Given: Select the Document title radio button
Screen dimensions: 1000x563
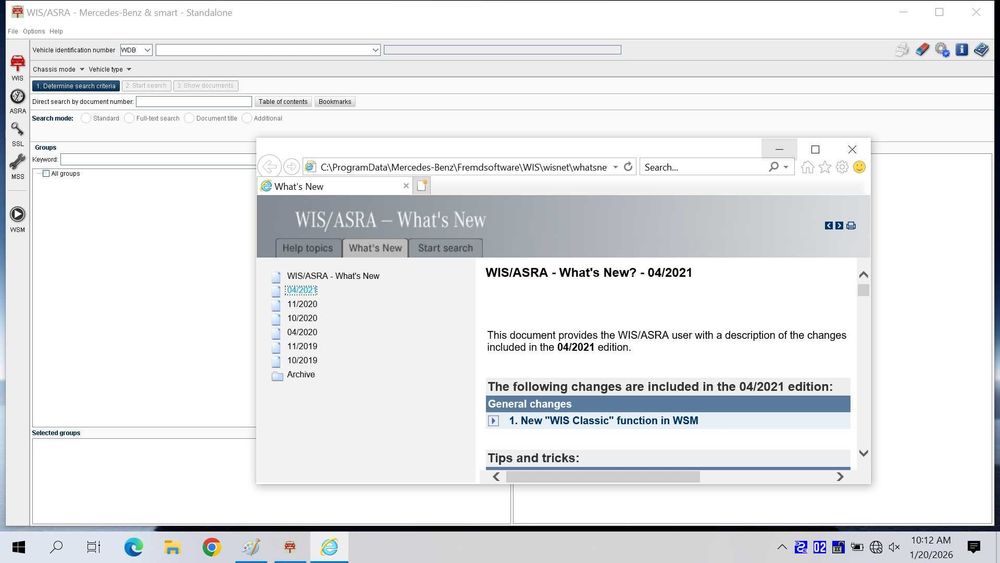Looking at the screenshot, I should [x=189, y=119].
